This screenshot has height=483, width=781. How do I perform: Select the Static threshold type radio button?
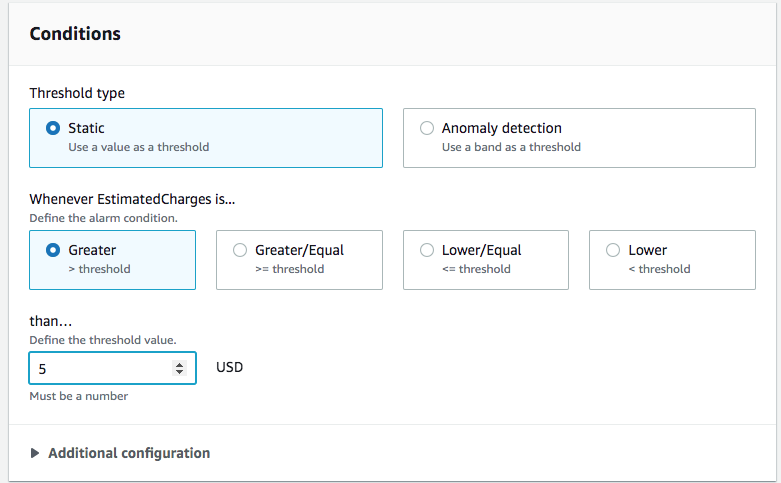(x=53, y=128)
